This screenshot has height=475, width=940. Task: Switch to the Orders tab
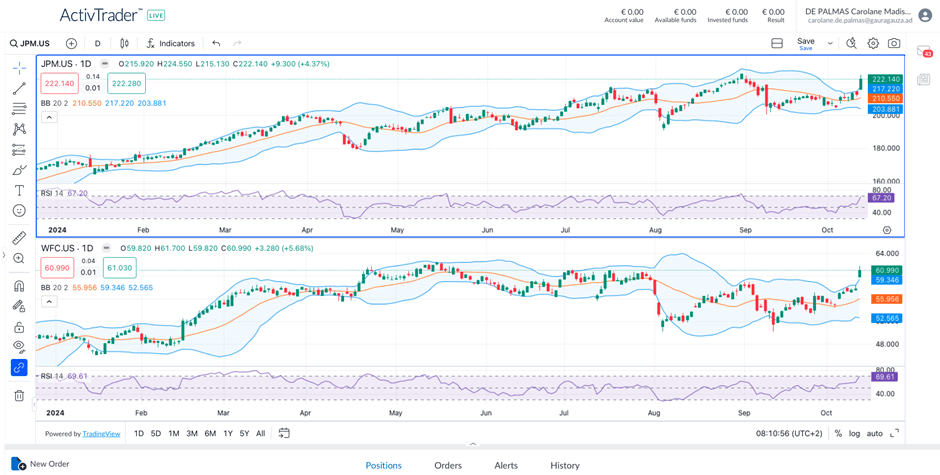pos(448,465)
